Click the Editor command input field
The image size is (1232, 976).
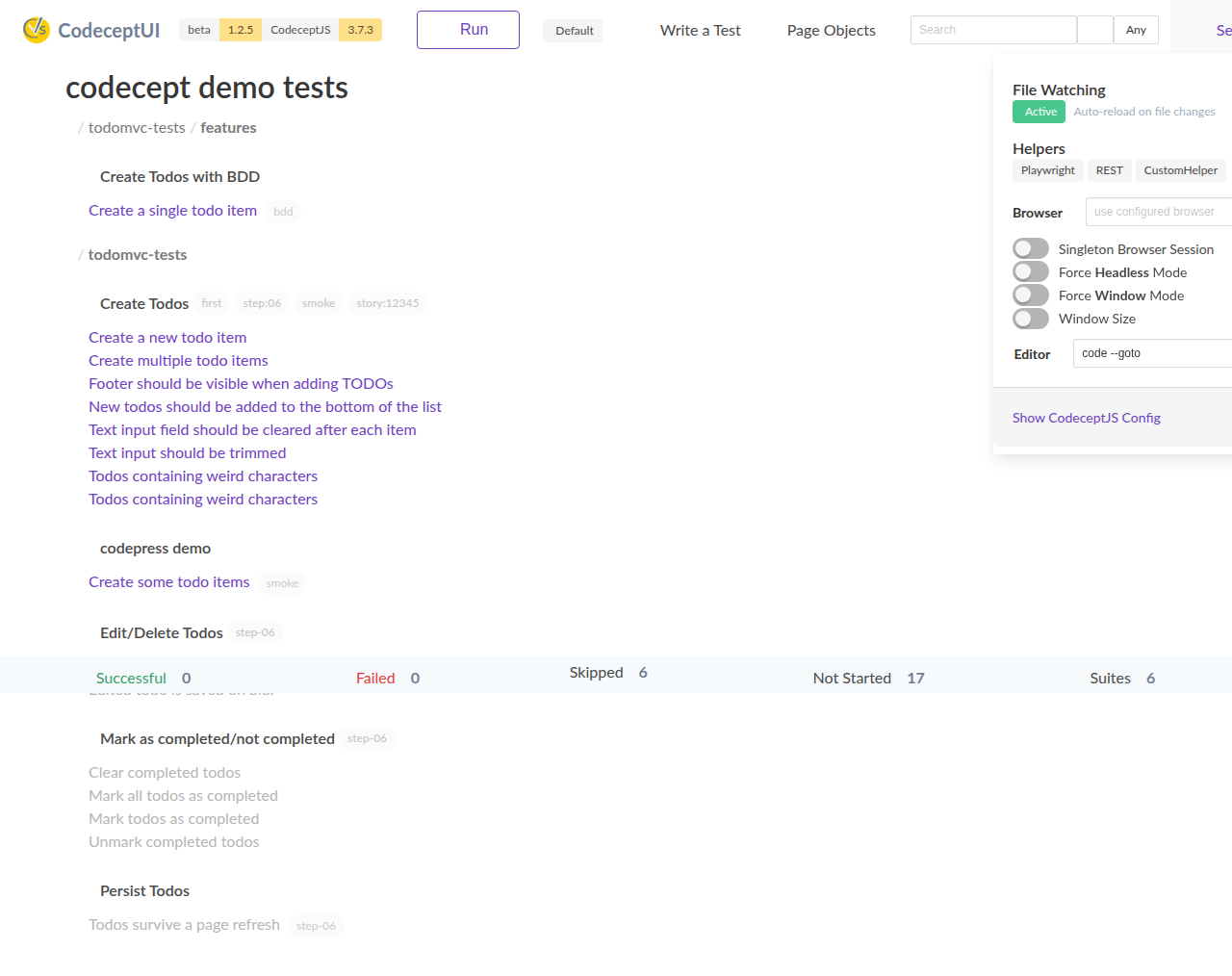click(x=1152, y=353)
